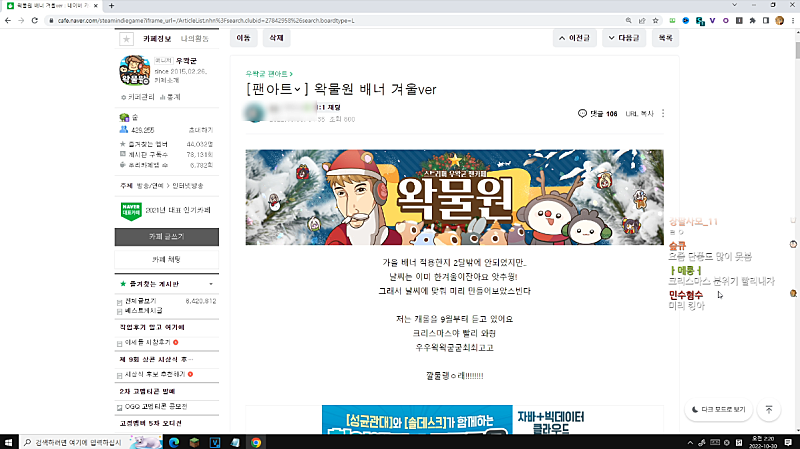Open the 전체글보기 board link
800x449 pixels.
141,301
